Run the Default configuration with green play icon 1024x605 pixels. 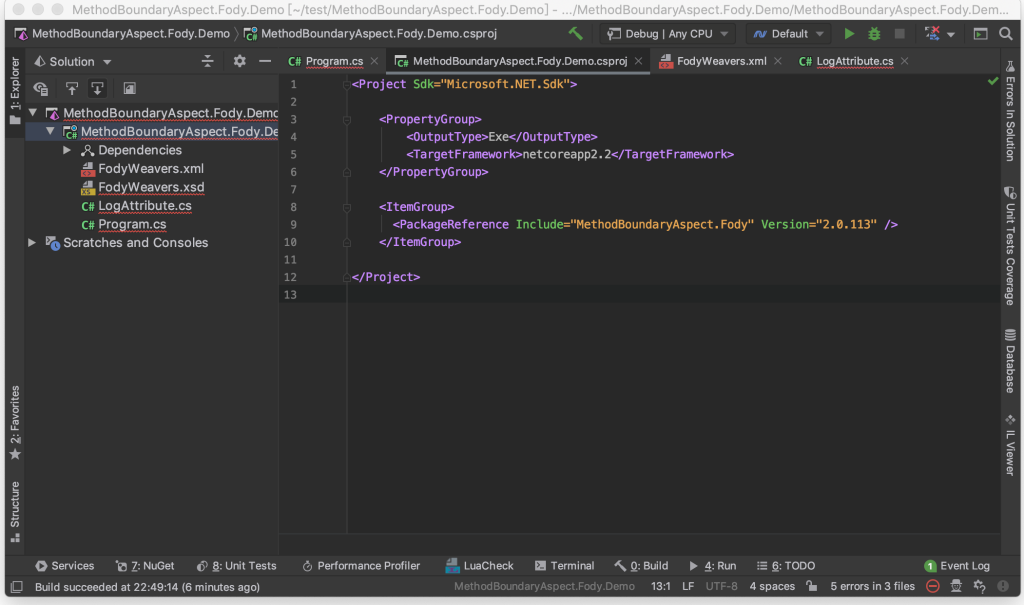tap(849, 33)
